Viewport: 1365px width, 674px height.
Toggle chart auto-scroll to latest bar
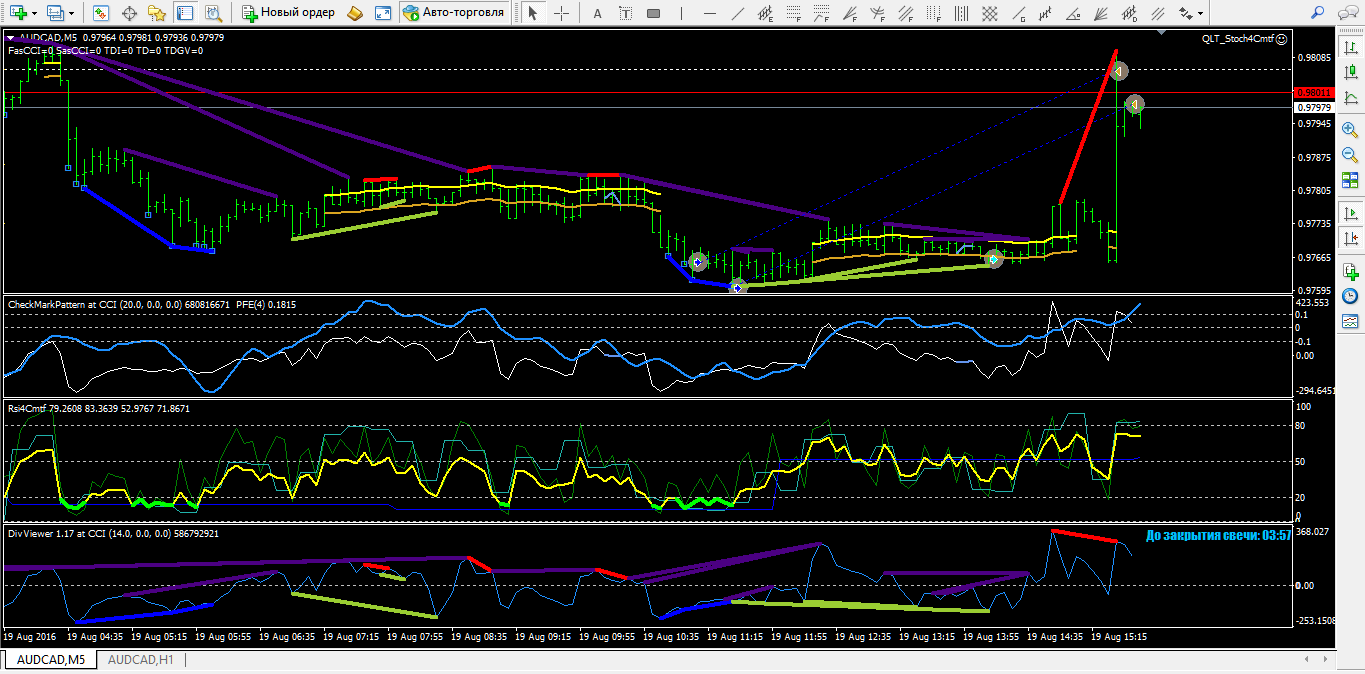[x=1350, y=212]
